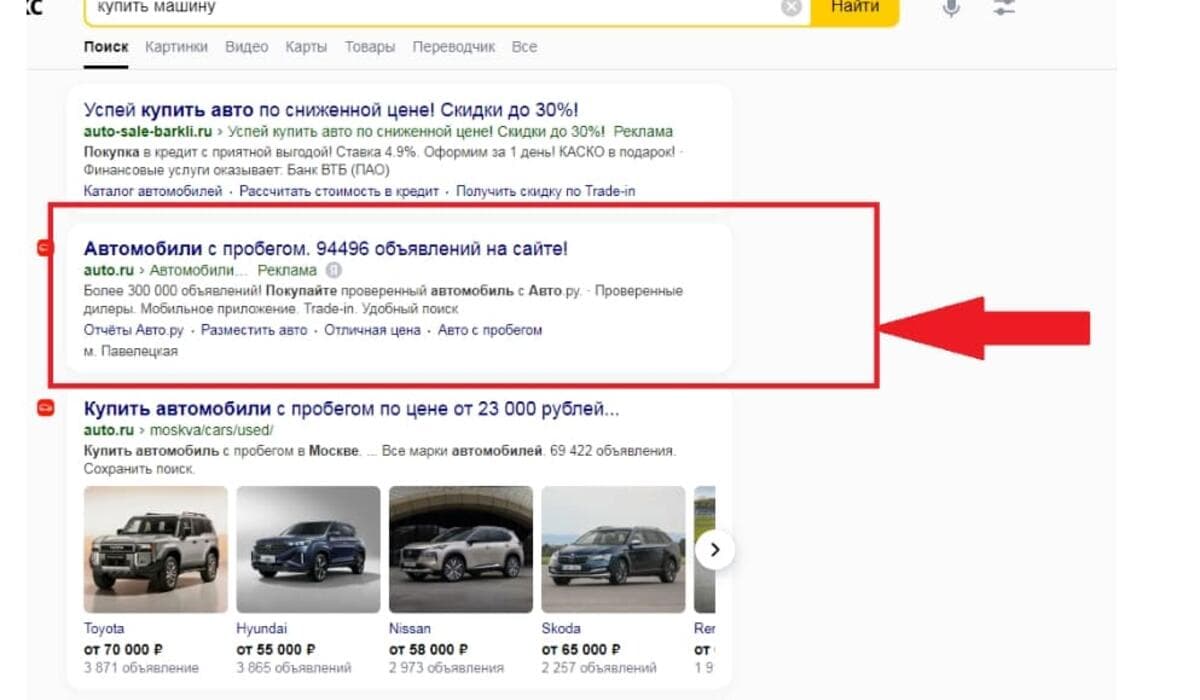Click 3 865 объявлений count

(x=294, y=667)
